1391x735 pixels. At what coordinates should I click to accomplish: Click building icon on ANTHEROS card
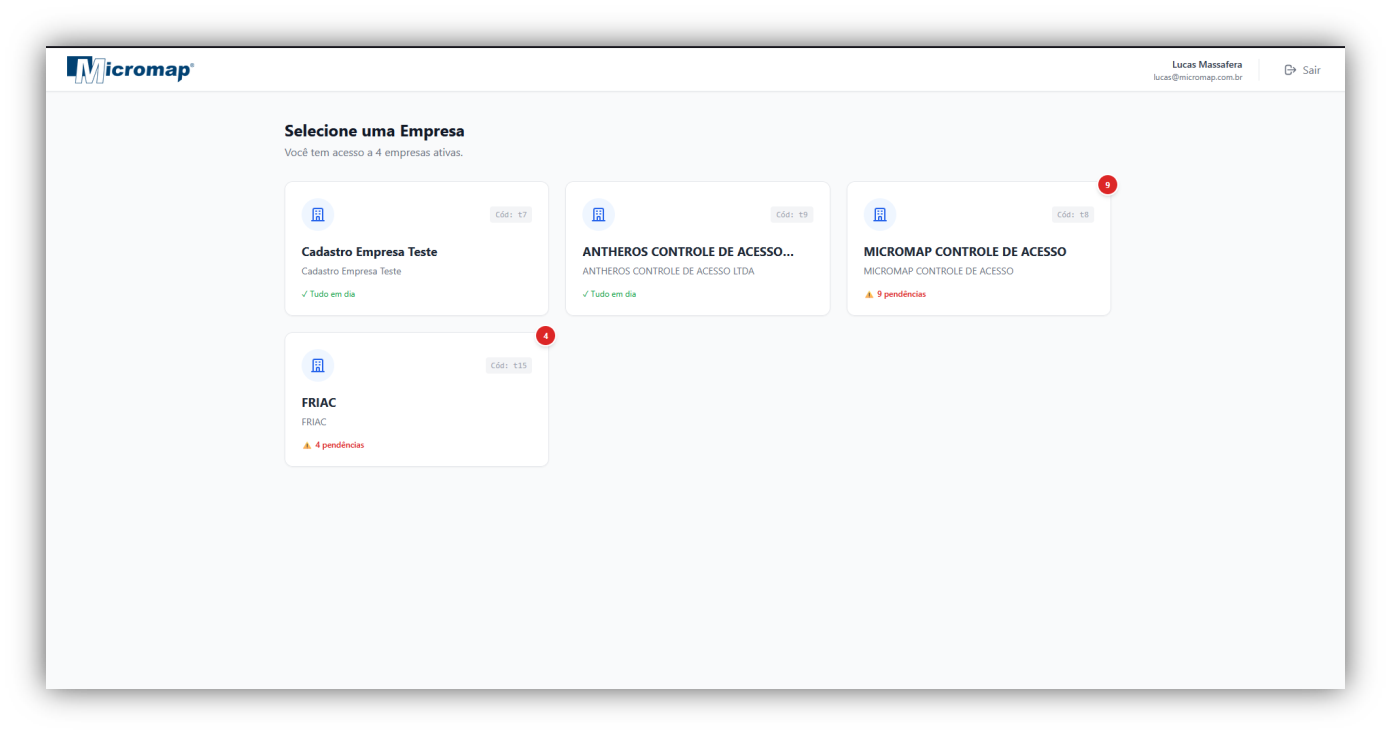pos(599,215)
